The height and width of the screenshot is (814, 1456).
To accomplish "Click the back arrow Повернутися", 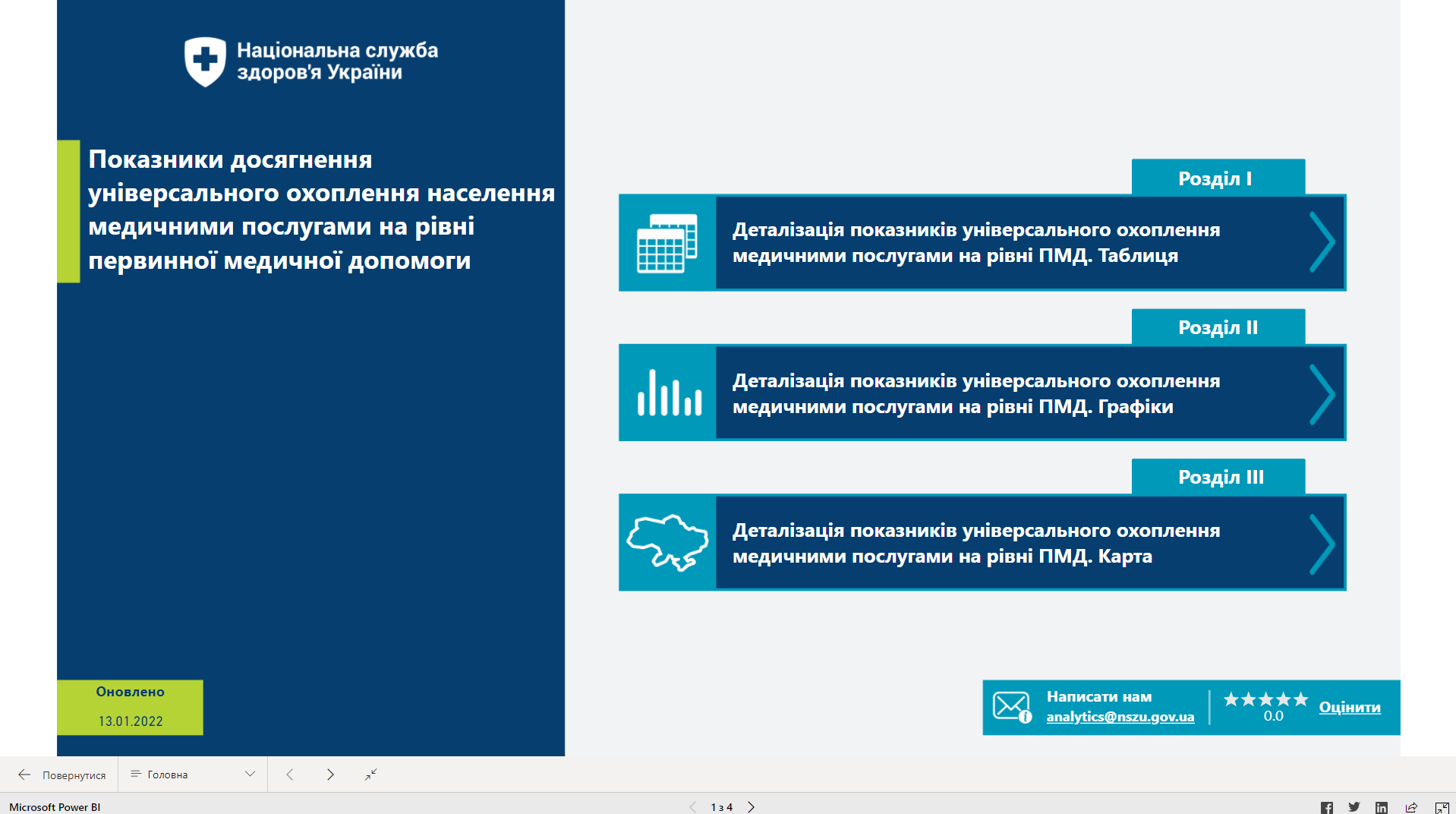I will (x=24, y=775).
